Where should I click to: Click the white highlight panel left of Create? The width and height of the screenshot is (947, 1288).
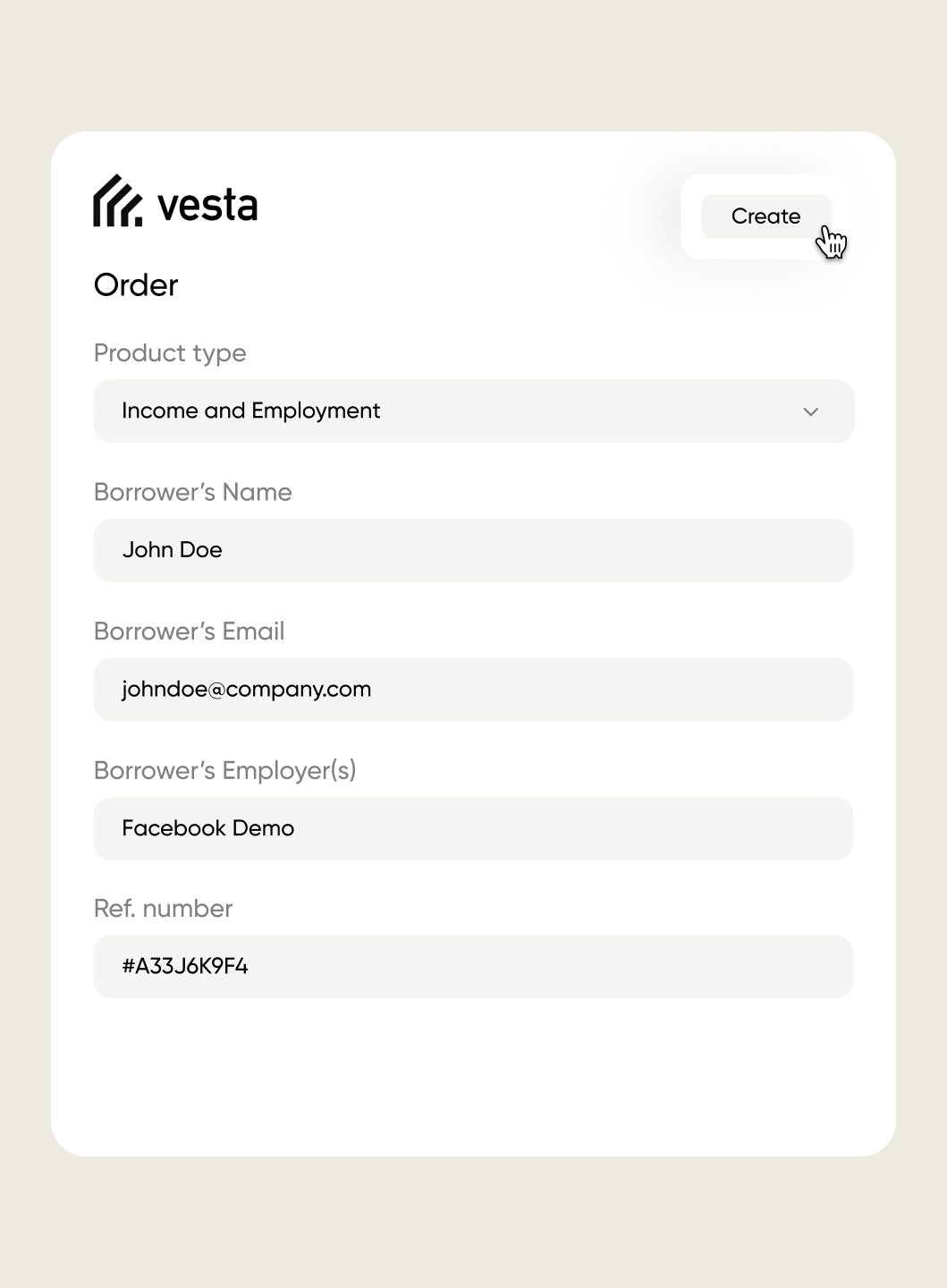click(691, 216)
